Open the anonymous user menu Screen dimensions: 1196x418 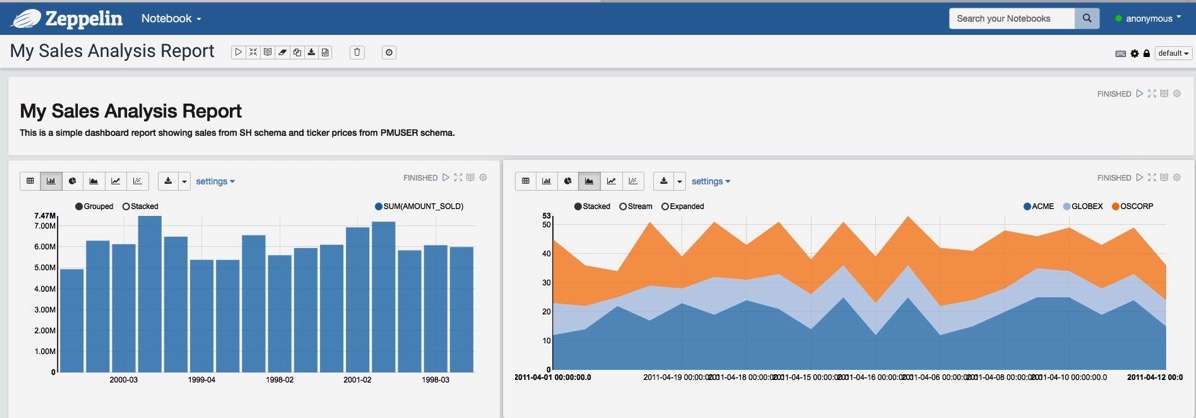coord(1148,18)
